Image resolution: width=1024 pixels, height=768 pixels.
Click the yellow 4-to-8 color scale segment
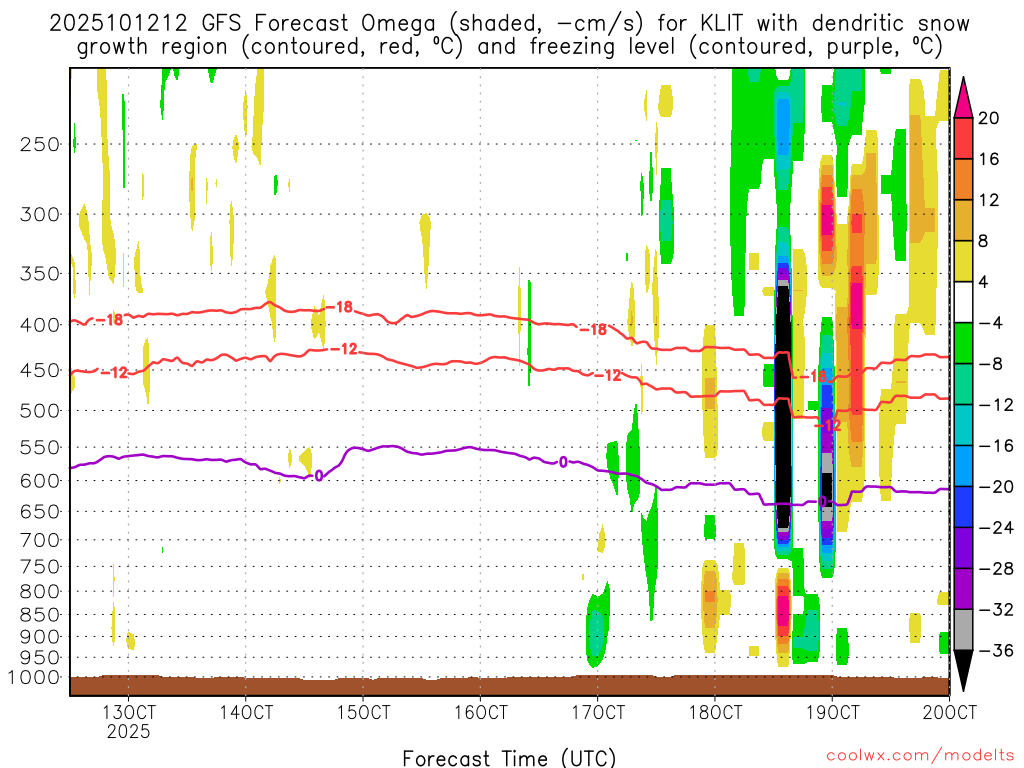963,261
